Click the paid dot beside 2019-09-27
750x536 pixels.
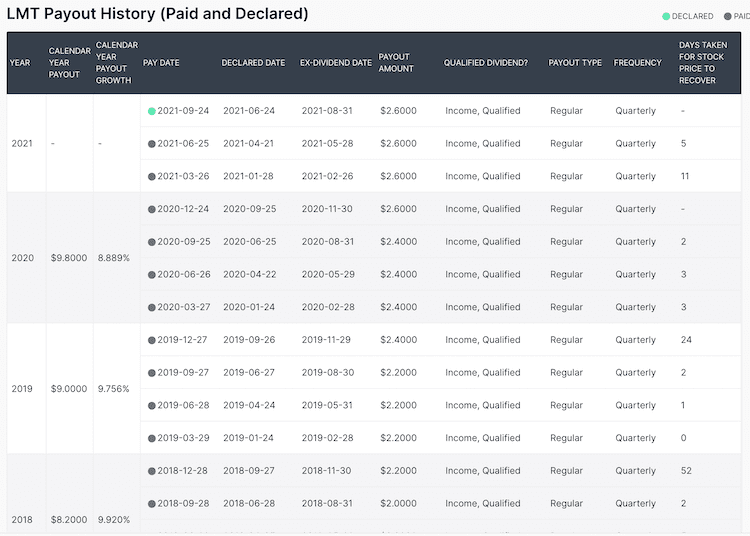tap(152, 373)
